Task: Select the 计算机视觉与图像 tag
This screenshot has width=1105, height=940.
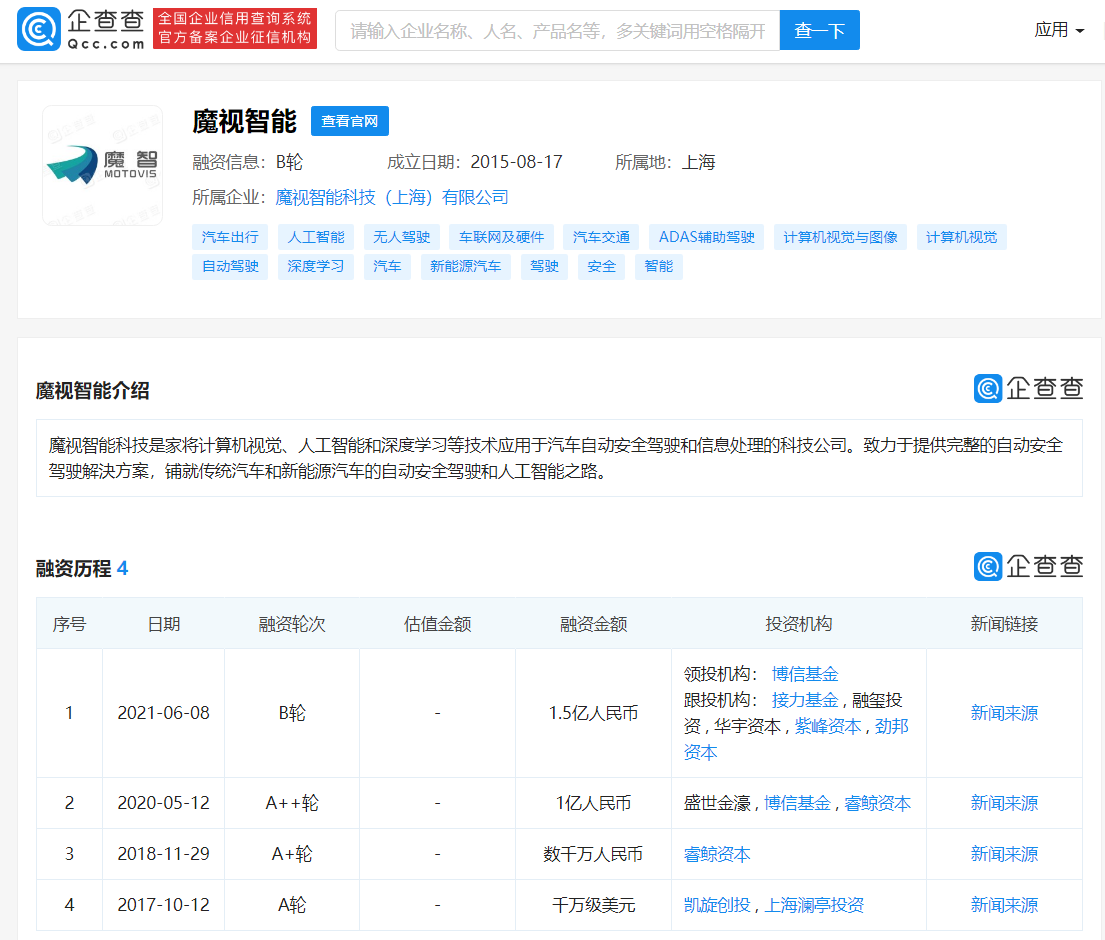Action: [x=840, y=237]
